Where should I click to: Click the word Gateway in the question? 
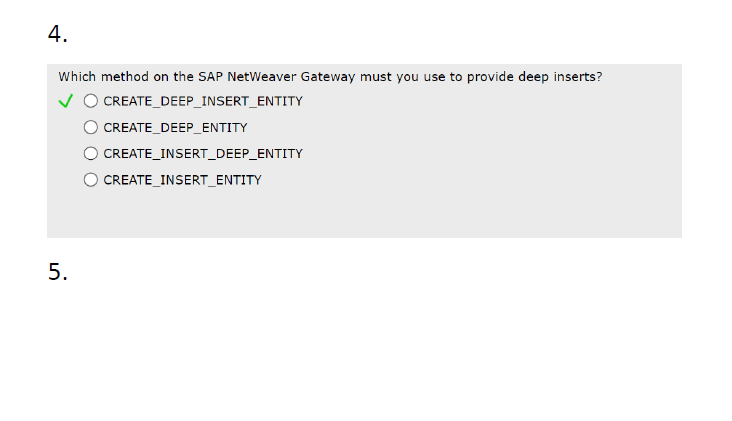[328, 77]
